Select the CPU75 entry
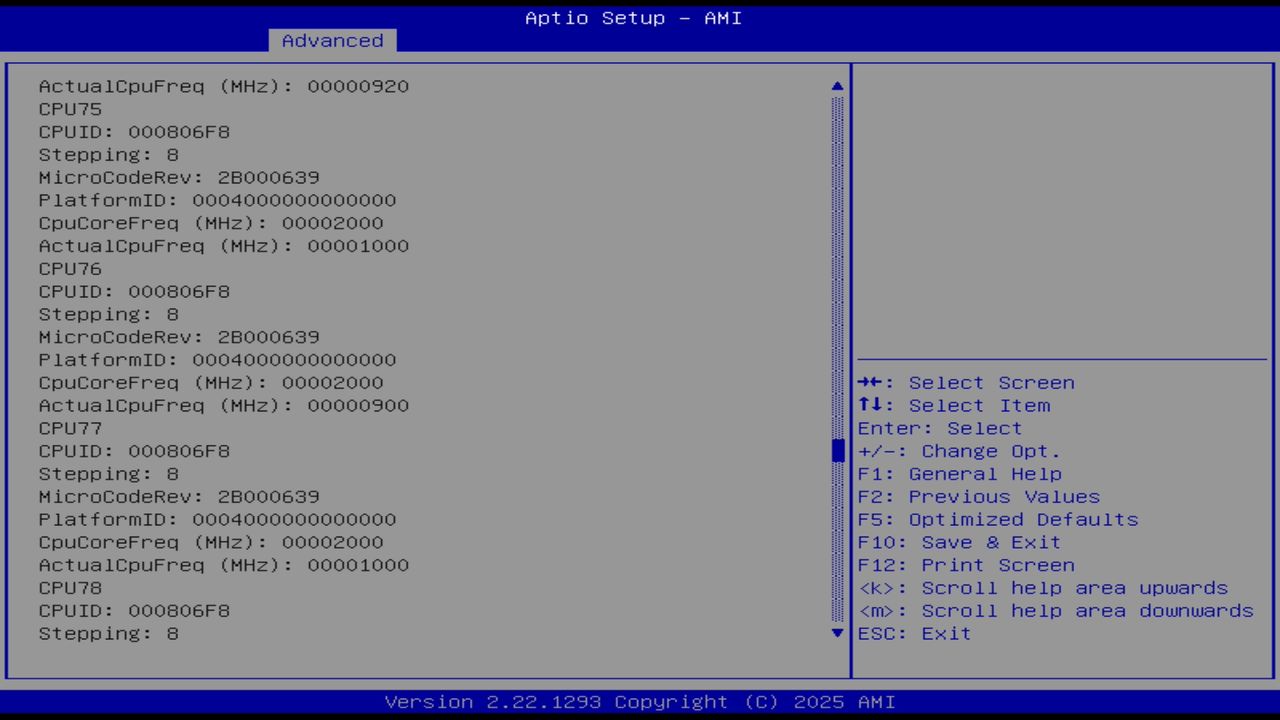The image size is (1280, 720). tap(69, 109)
